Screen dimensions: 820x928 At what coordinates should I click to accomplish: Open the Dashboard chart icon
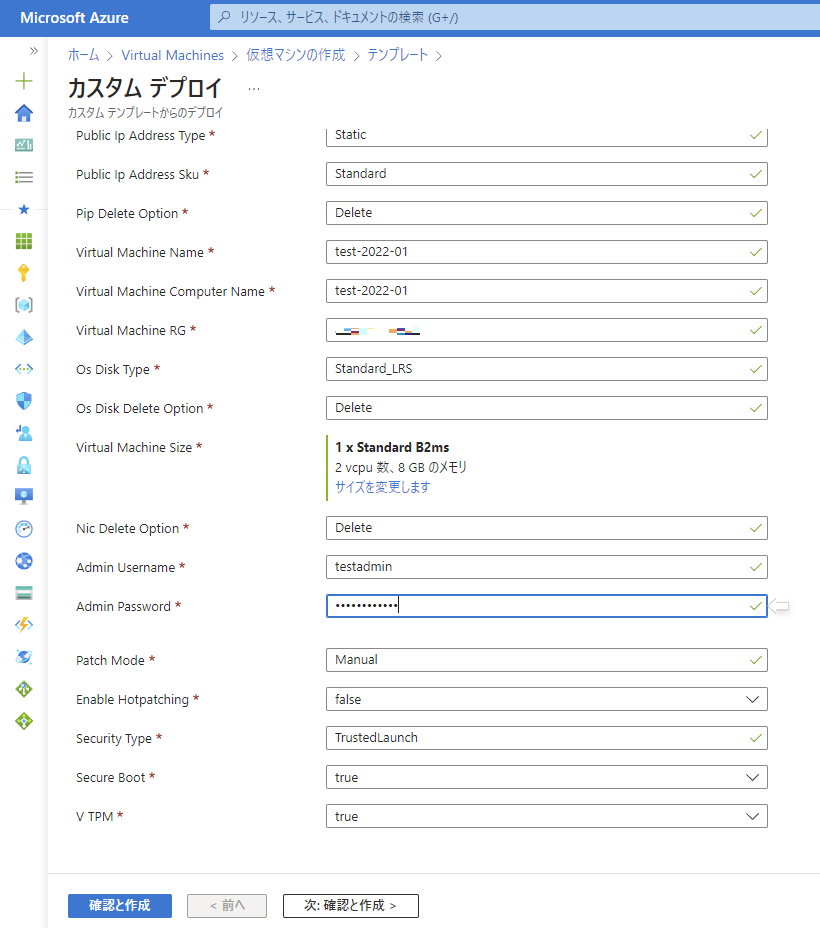pyautogui.click(x=24, y=145)
